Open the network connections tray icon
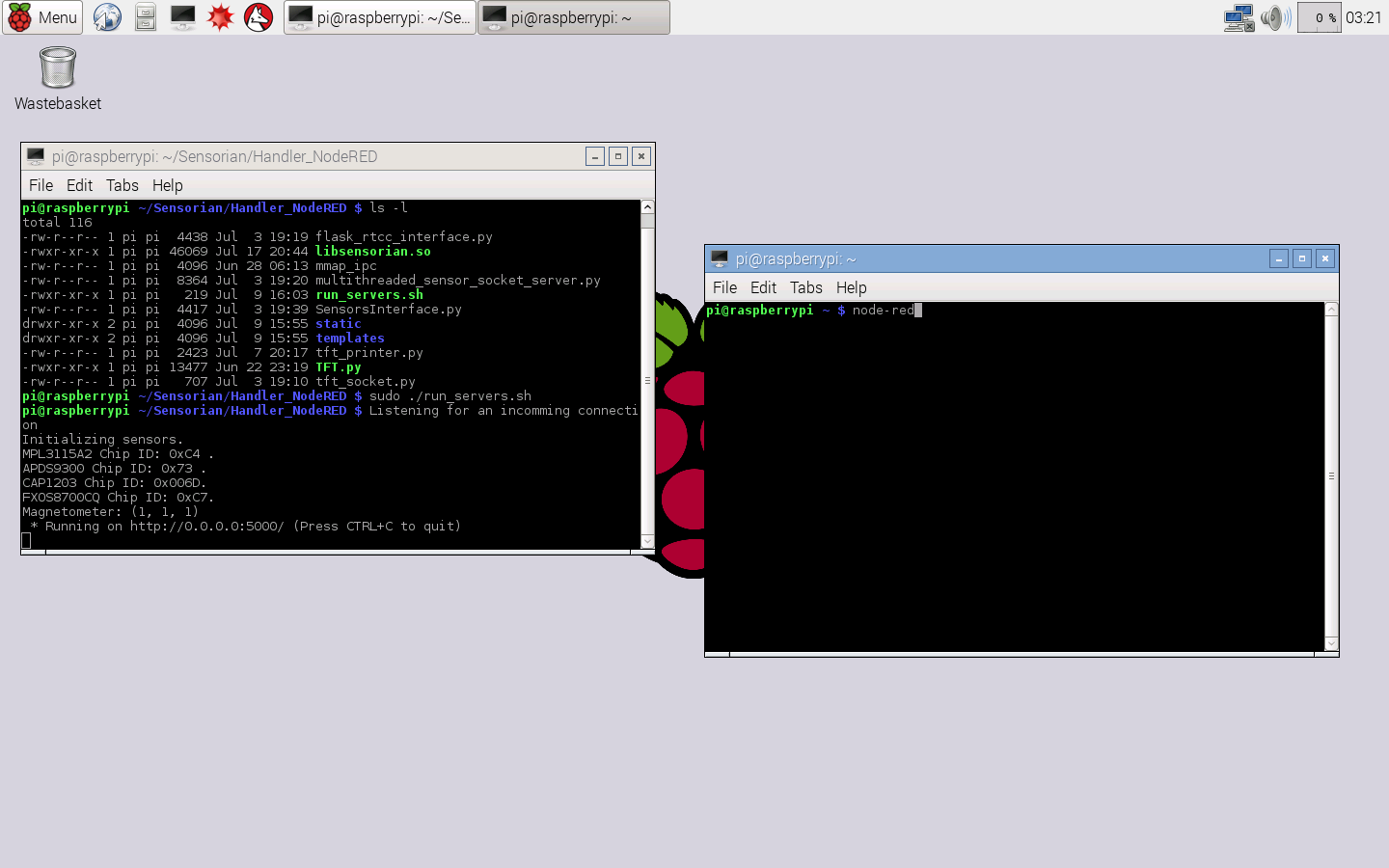Image resolution: width=1389 pixels, height=868 pixels. [x=1239, y=17]
